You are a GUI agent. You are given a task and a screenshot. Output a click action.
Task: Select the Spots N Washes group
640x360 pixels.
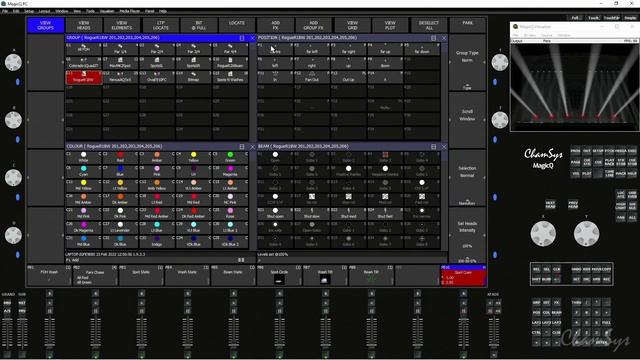230,77
